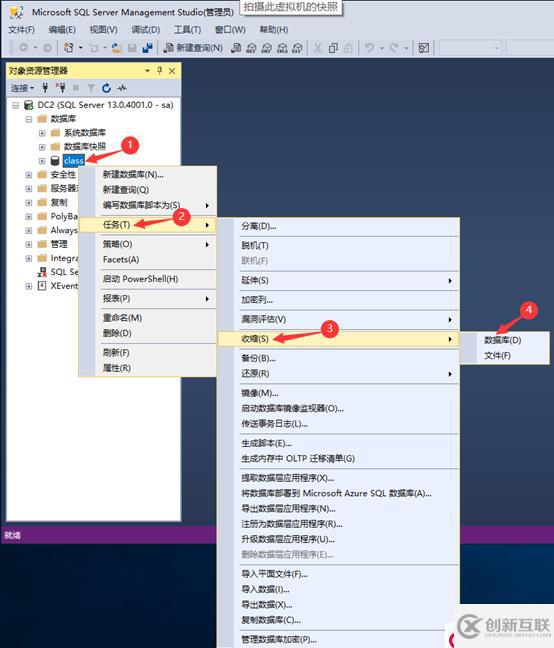
Task: Select the class database in tree
Action: point(74,161)
